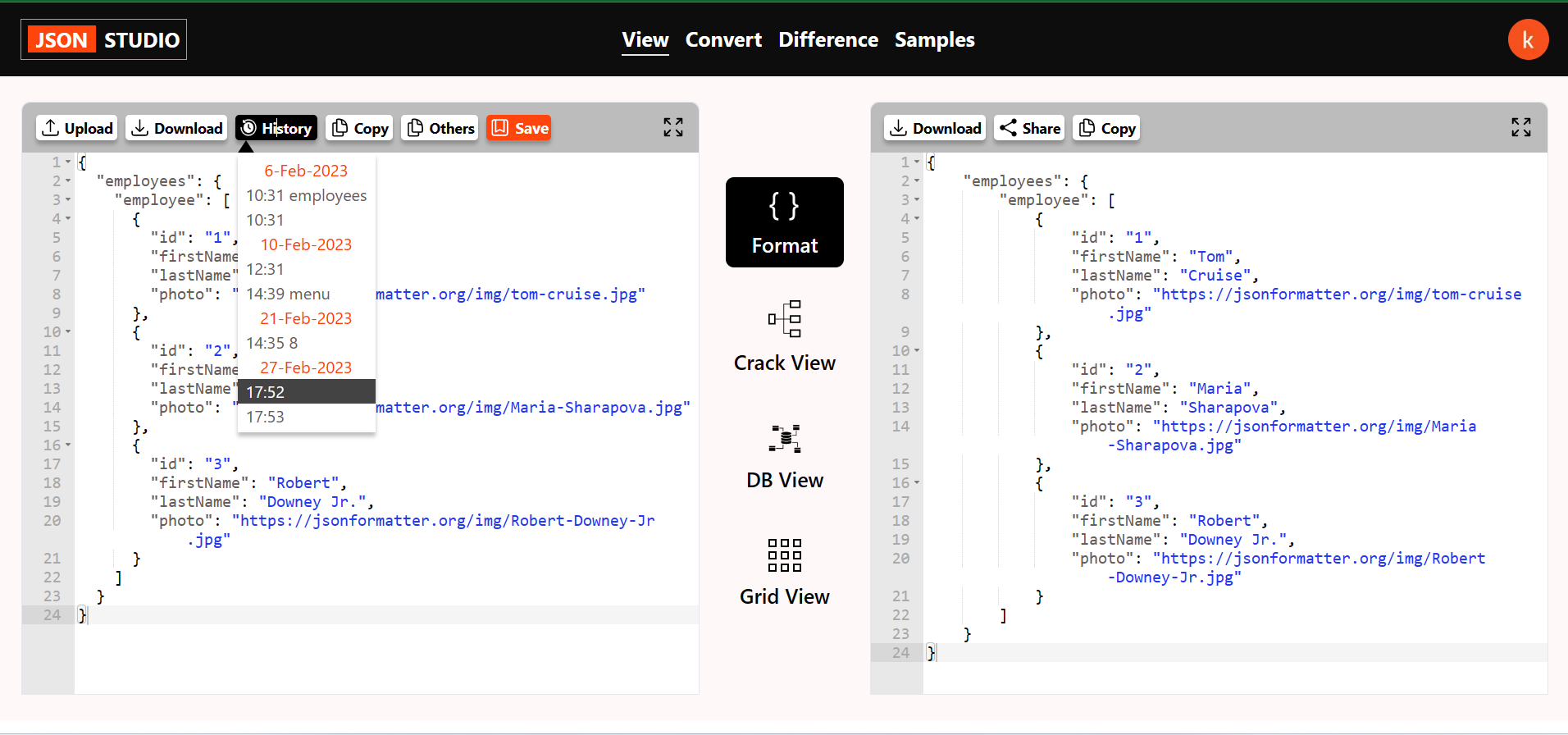Screen dimensions: 1568x735
Task: Click the tom-cruise.jpg URL in left editor
Action: tap(510, 294)
